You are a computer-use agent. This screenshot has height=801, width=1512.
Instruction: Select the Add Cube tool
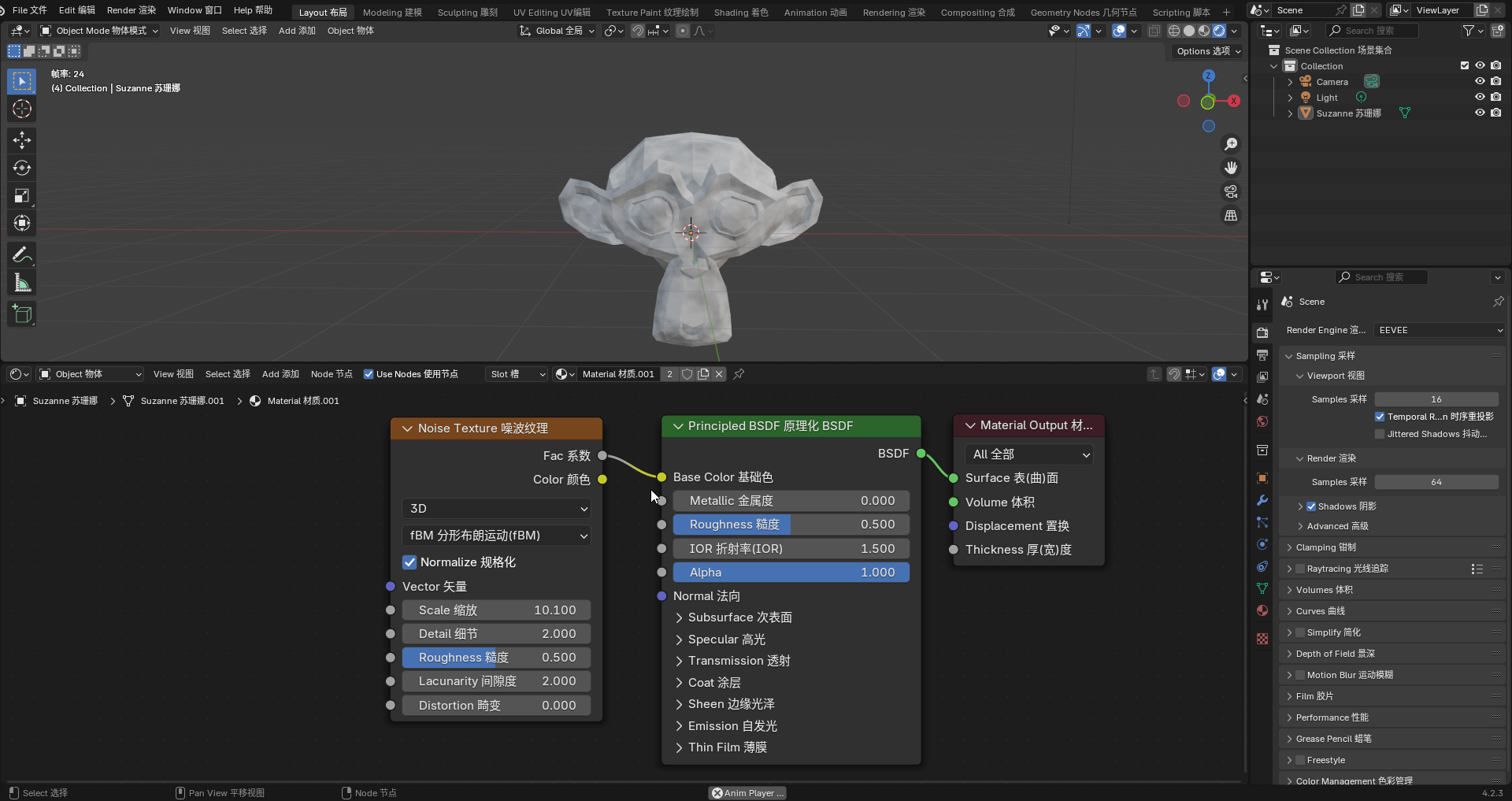[21, 313]
